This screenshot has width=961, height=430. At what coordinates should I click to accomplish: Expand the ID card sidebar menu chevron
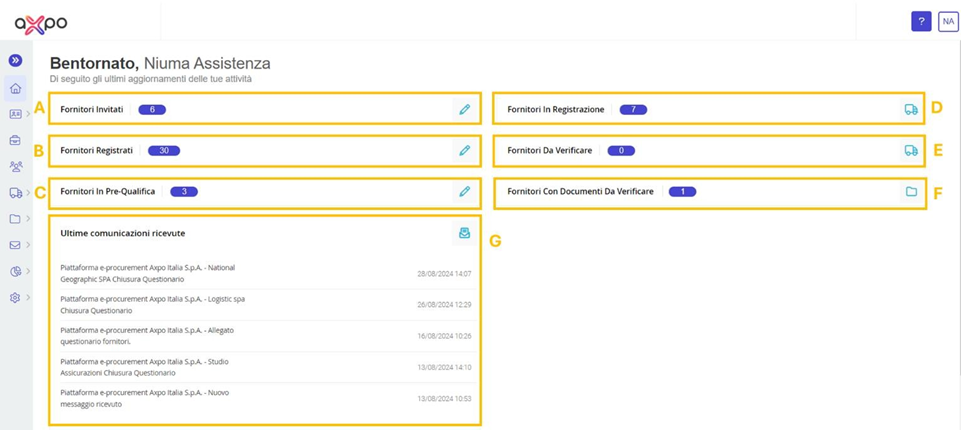click(29, 114)
